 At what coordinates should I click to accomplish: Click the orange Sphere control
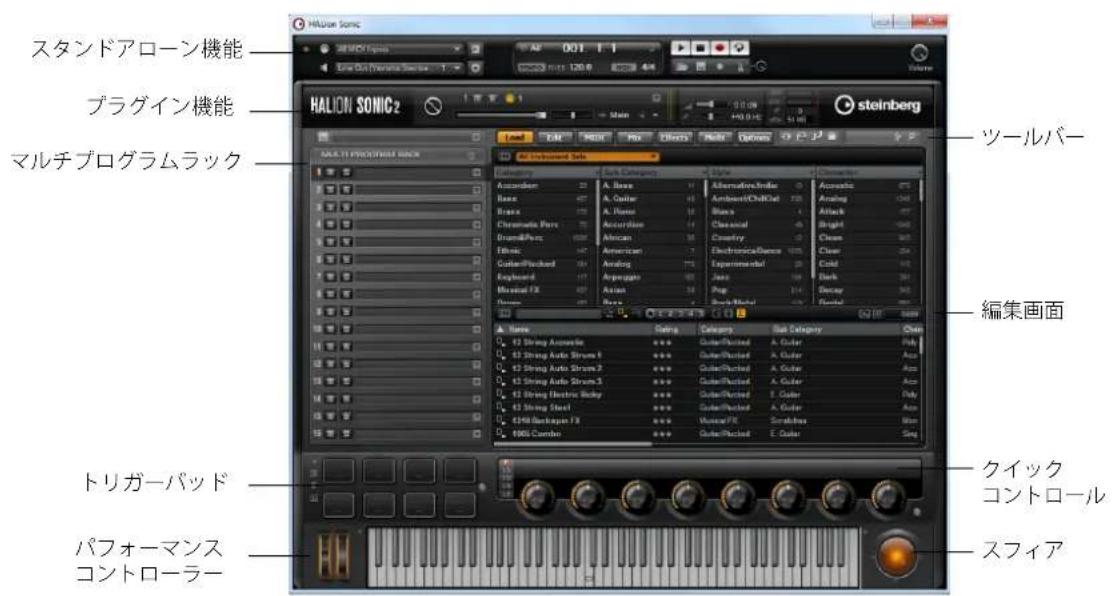896,554
